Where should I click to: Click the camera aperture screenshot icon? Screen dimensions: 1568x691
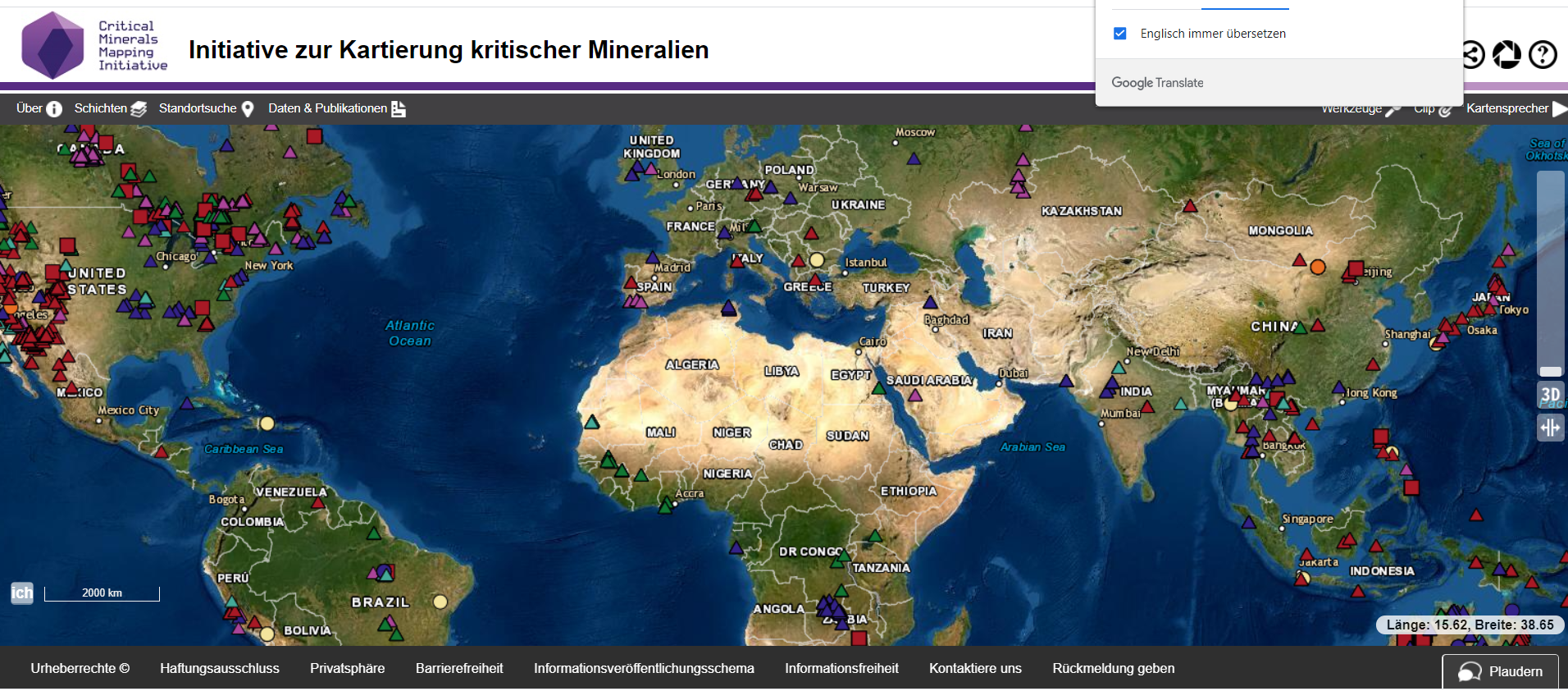[1506, 55]
